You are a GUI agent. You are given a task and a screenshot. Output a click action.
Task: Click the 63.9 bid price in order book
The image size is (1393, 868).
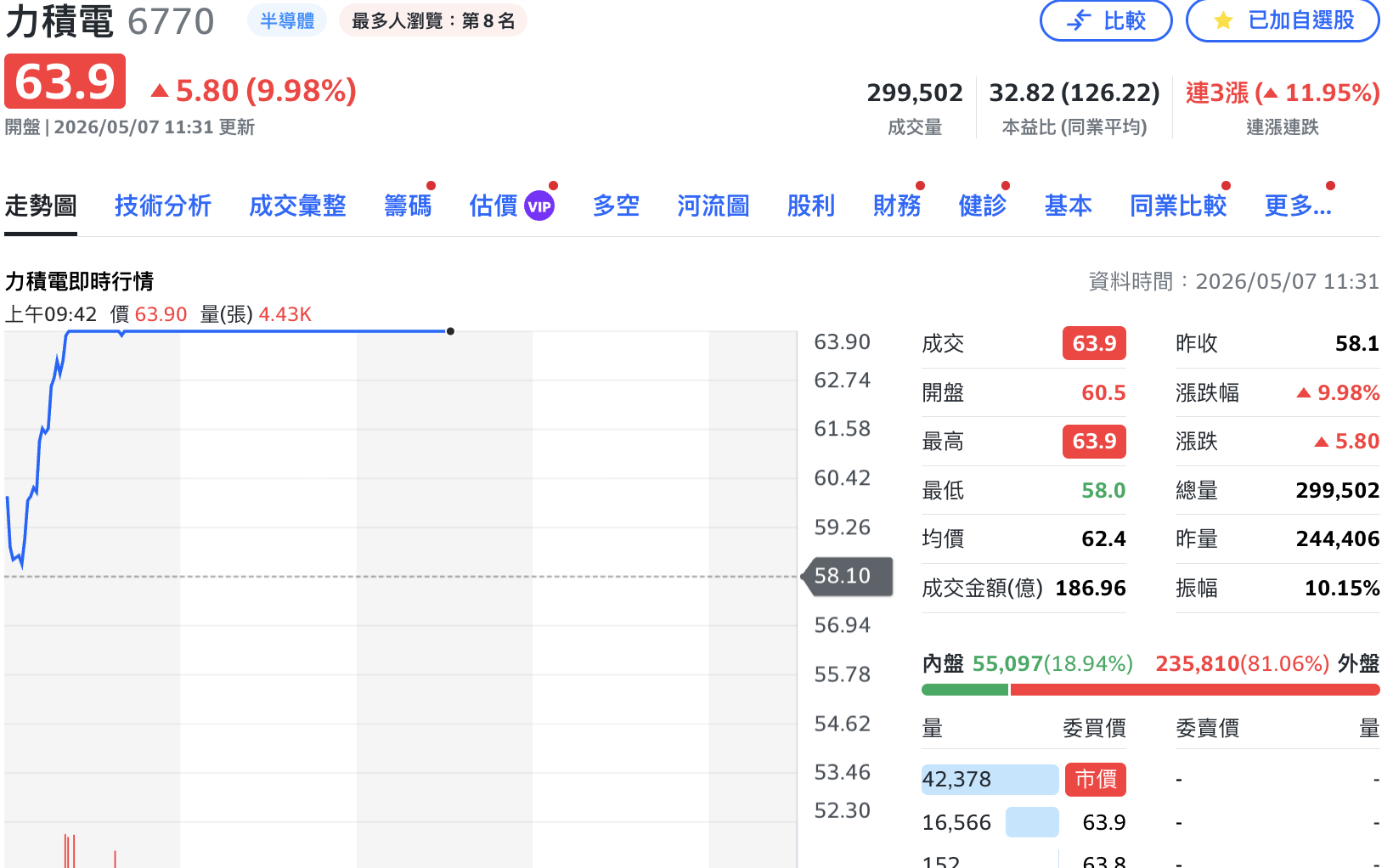click(x=1104, y=822)
